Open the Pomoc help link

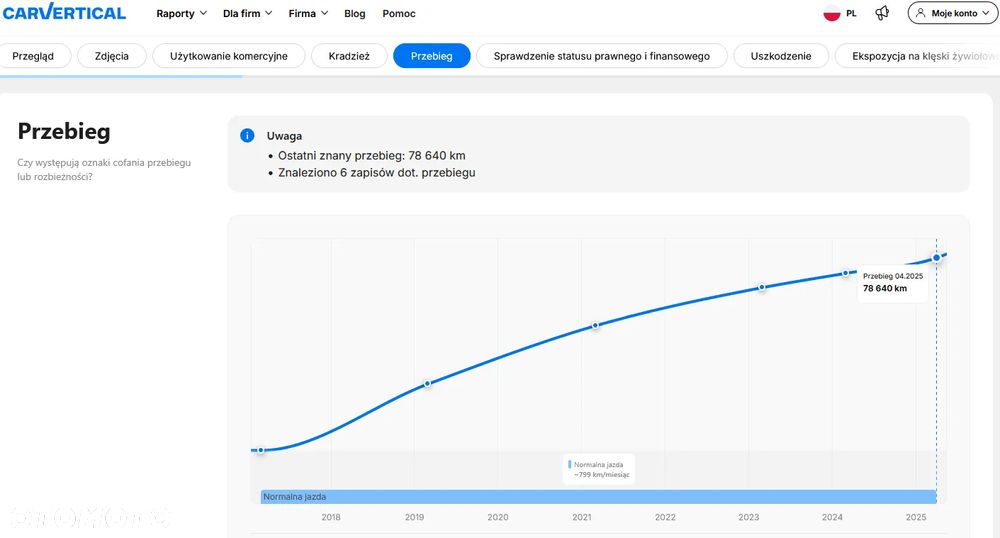point(399,14)
